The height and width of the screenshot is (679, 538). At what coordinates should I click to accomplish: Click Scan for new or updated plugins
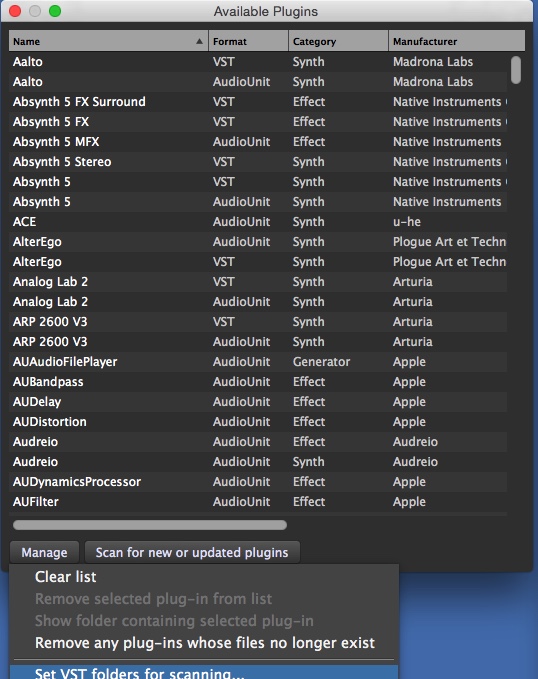click(x=192, y=552)
